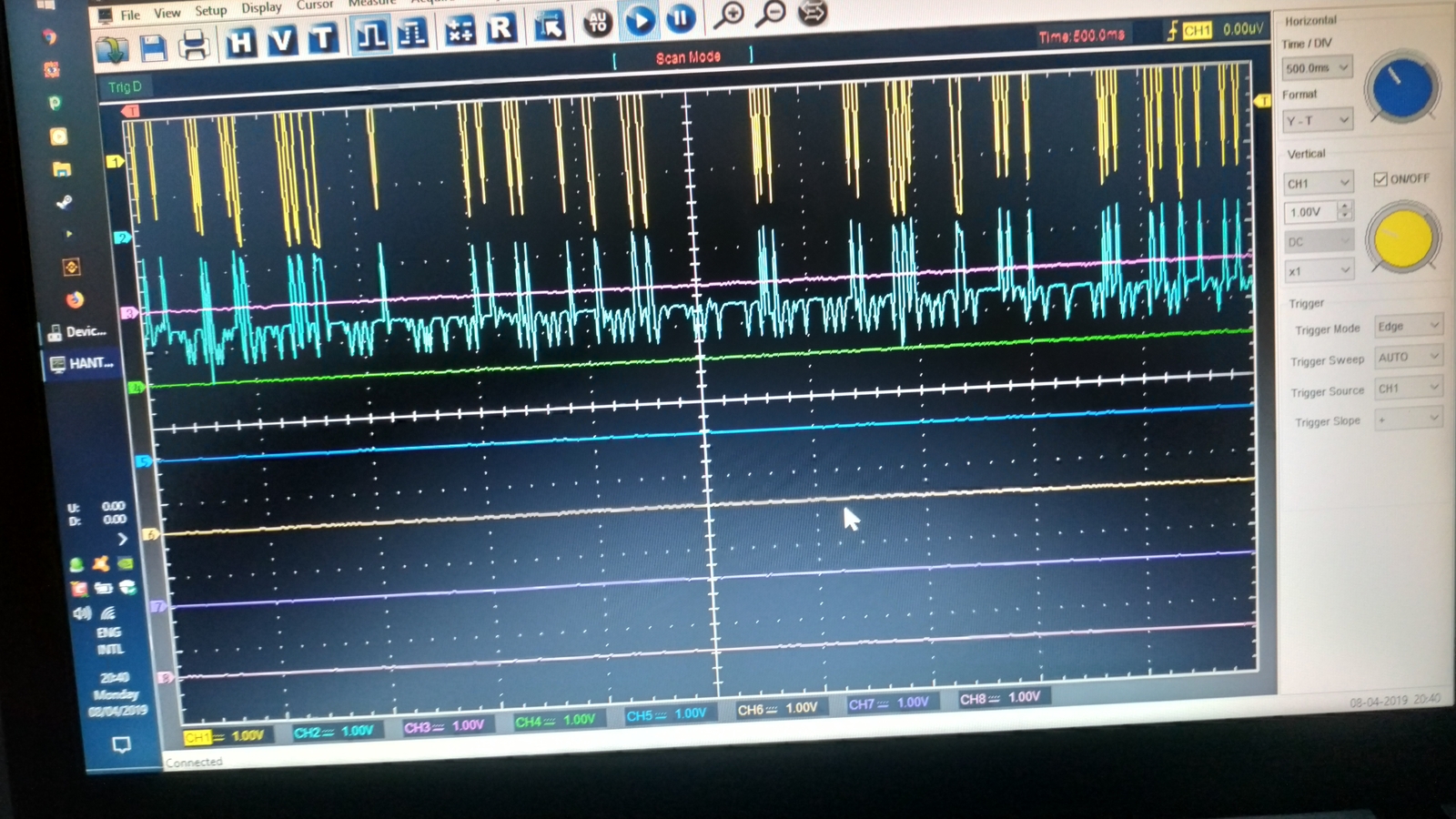Screen dimensions: 1456x819
Task: Click the Zoom In magnifier icon
Action: pyautogui.click(x=728, y=14)
